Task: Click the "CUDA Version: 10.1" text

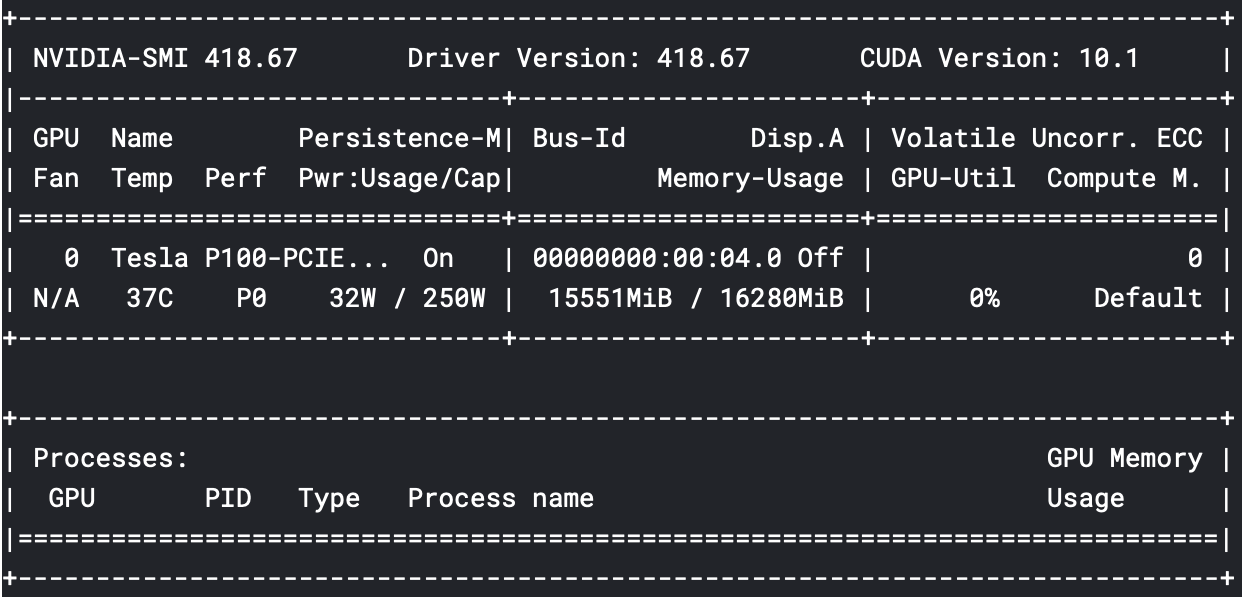Action: (x=999, y=58)
